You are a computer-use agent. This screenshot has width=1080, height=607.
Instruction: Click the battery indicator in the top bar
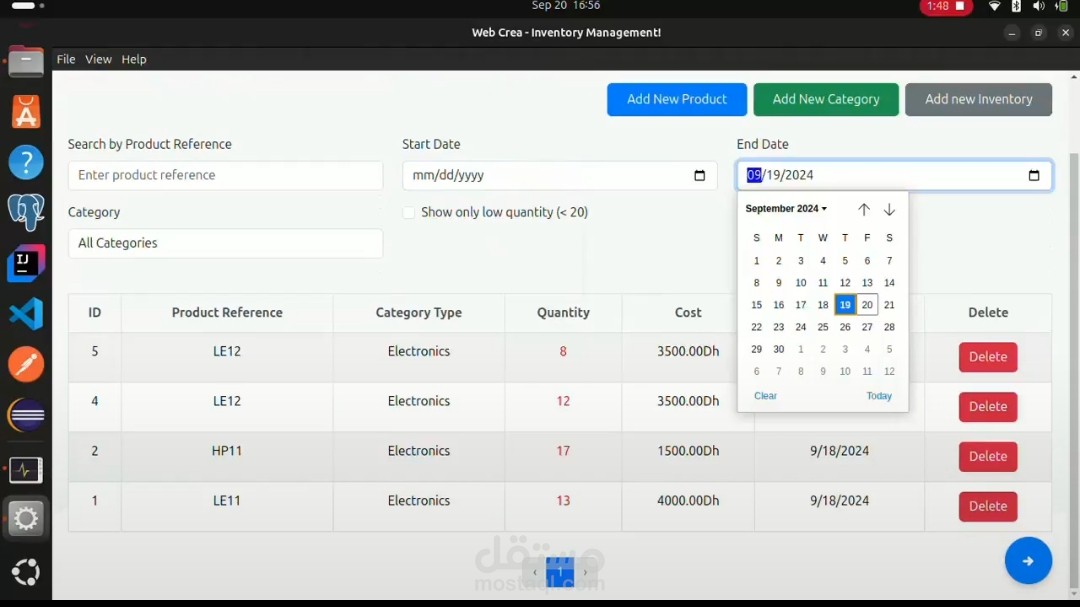point(1060,7)
